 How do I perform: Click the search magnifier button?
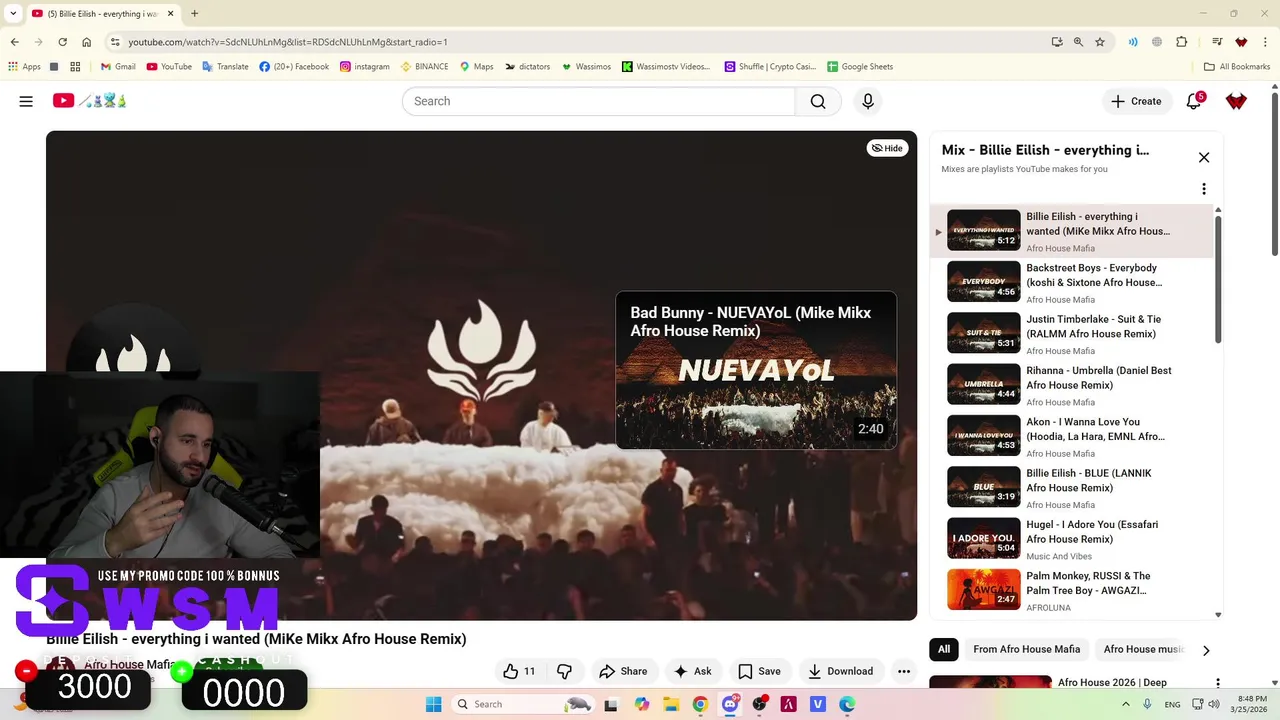click(x=818, y=101)
